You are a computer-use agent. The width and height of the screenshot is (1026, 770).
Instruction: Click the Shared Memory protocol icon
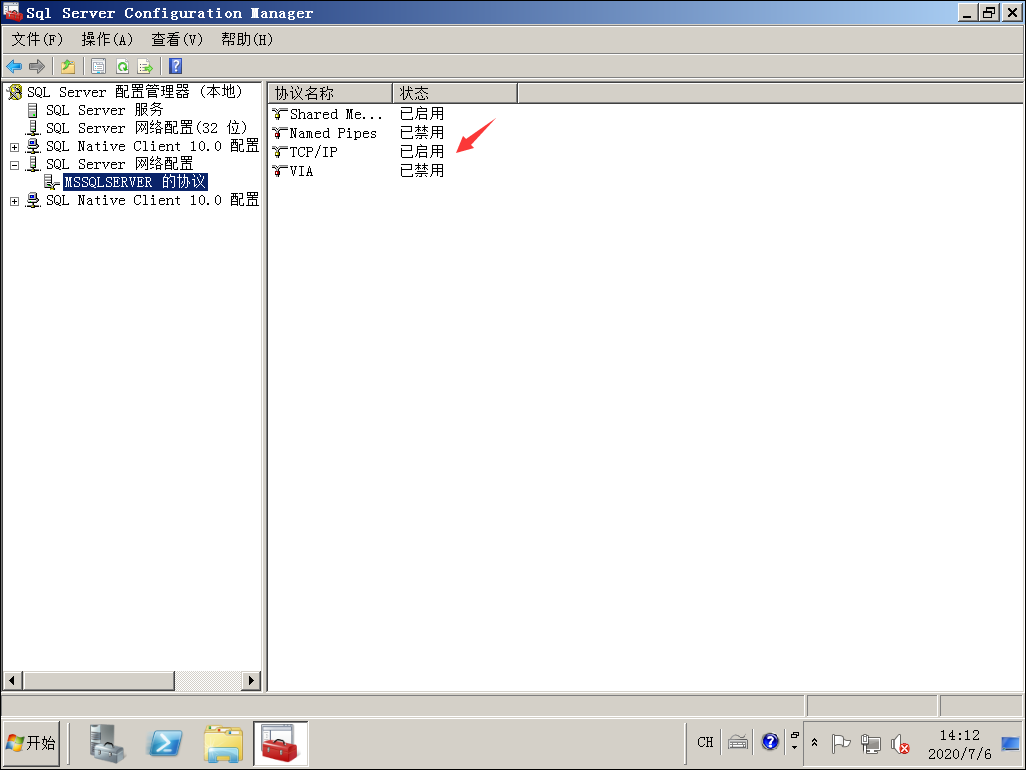coord(280,114)
